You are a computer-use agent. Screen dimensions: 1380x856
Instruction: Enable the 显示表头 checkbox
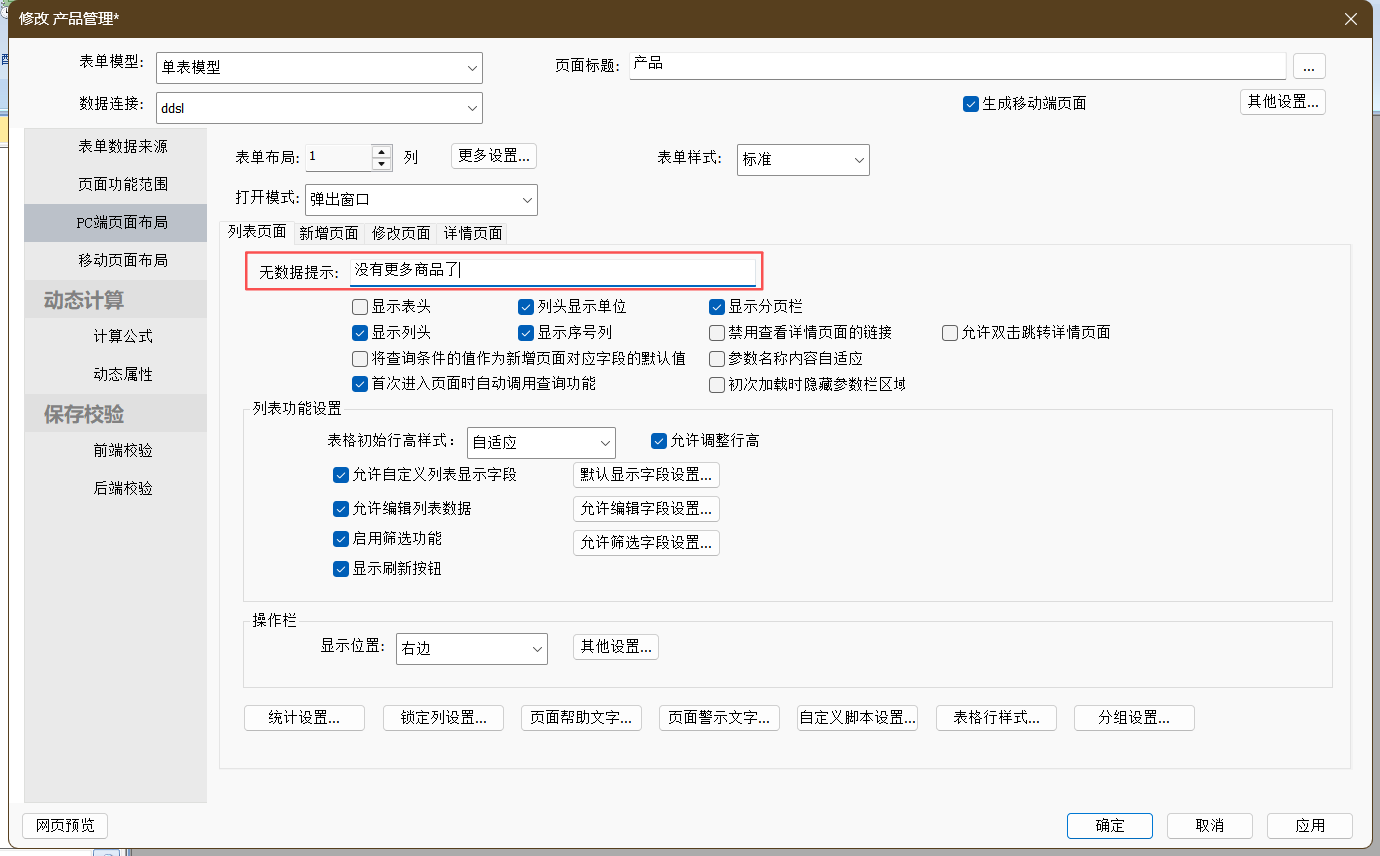(360, 307)
